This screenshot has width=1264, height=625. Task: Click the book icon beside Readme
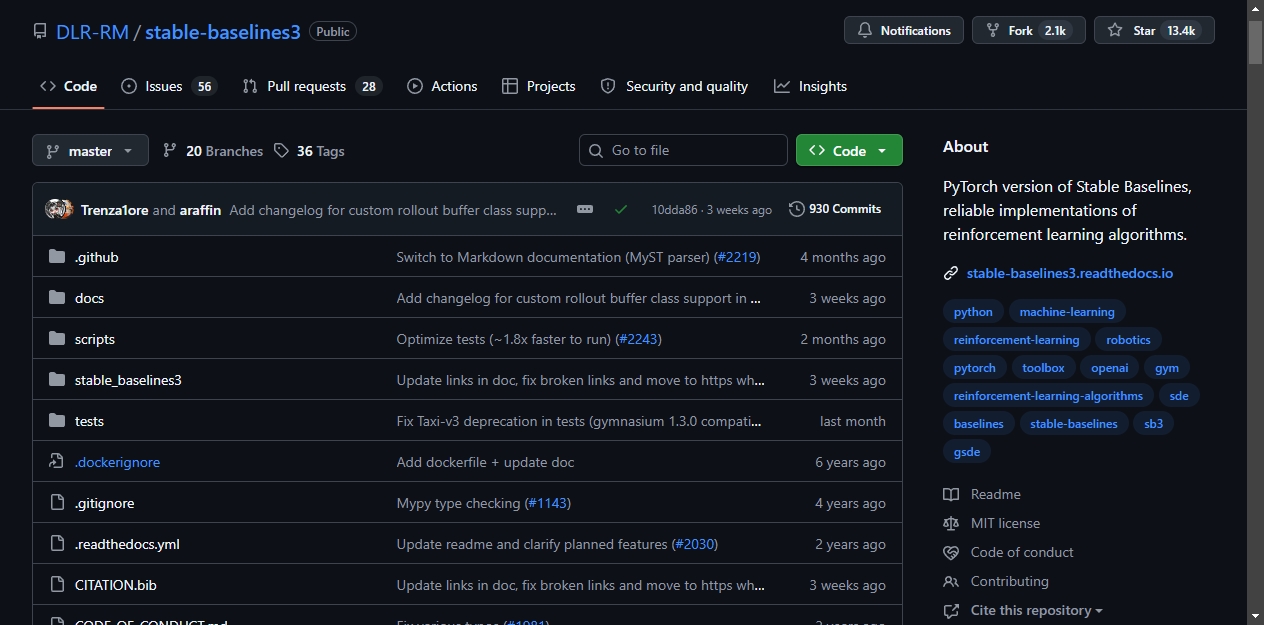click(x=951, y=494)
